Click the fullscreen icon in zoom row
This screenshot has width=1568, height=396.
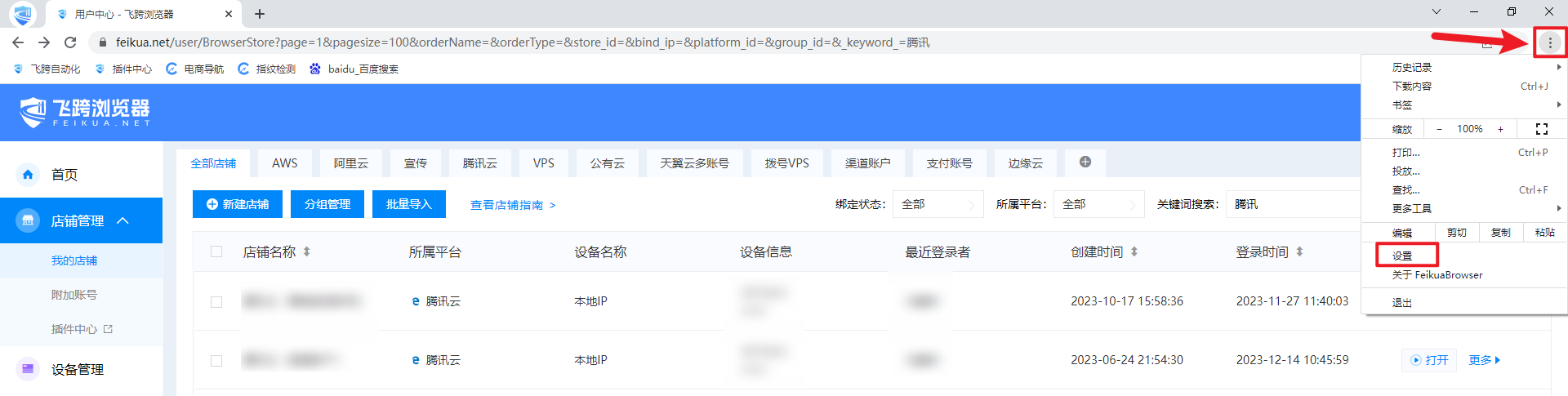[1541, 129]
